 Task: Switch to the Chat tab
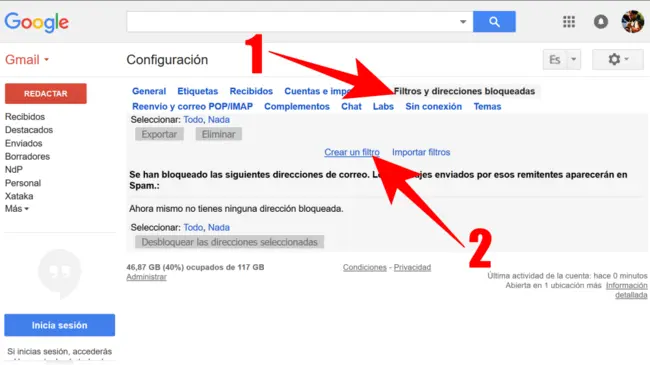(x=351, y=107)
